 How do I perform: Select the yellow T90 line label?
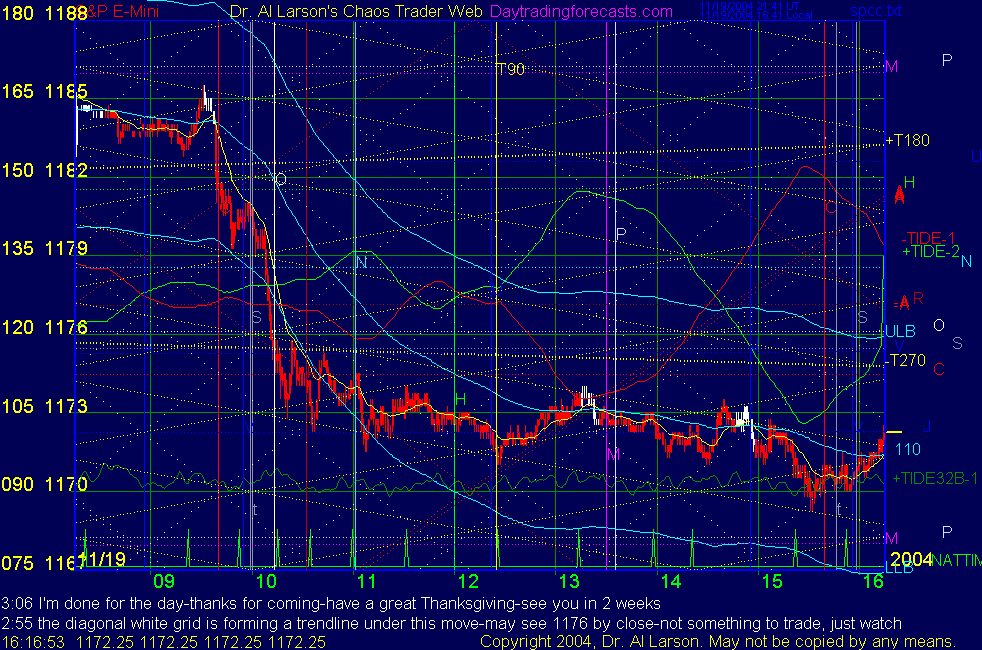pos(510,69)
